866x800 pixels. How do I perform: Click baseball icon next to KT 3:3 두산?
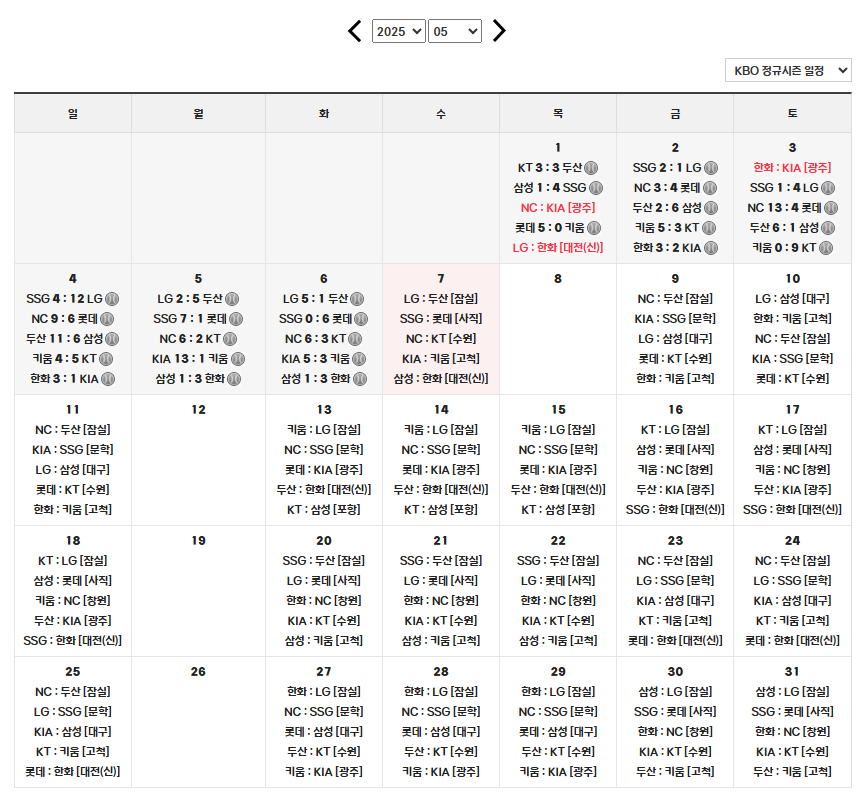[x=591, y=167]
